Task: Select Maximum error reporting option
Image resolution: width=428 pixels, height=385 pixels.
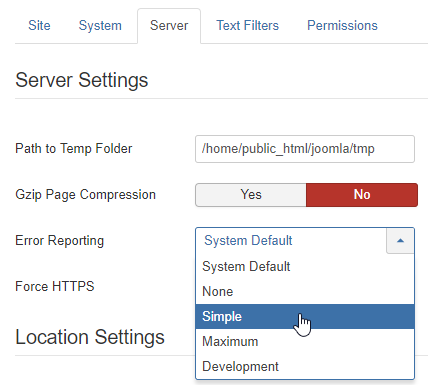Action: (x=305, y=341)
